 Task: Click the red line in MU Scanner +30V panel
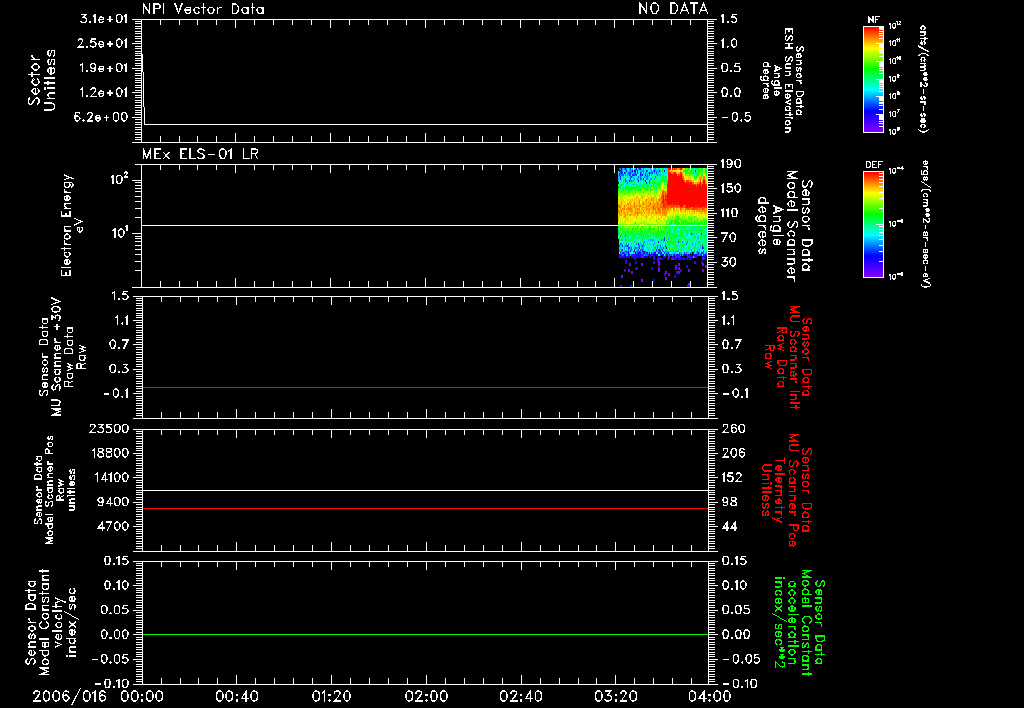point(425,387)
